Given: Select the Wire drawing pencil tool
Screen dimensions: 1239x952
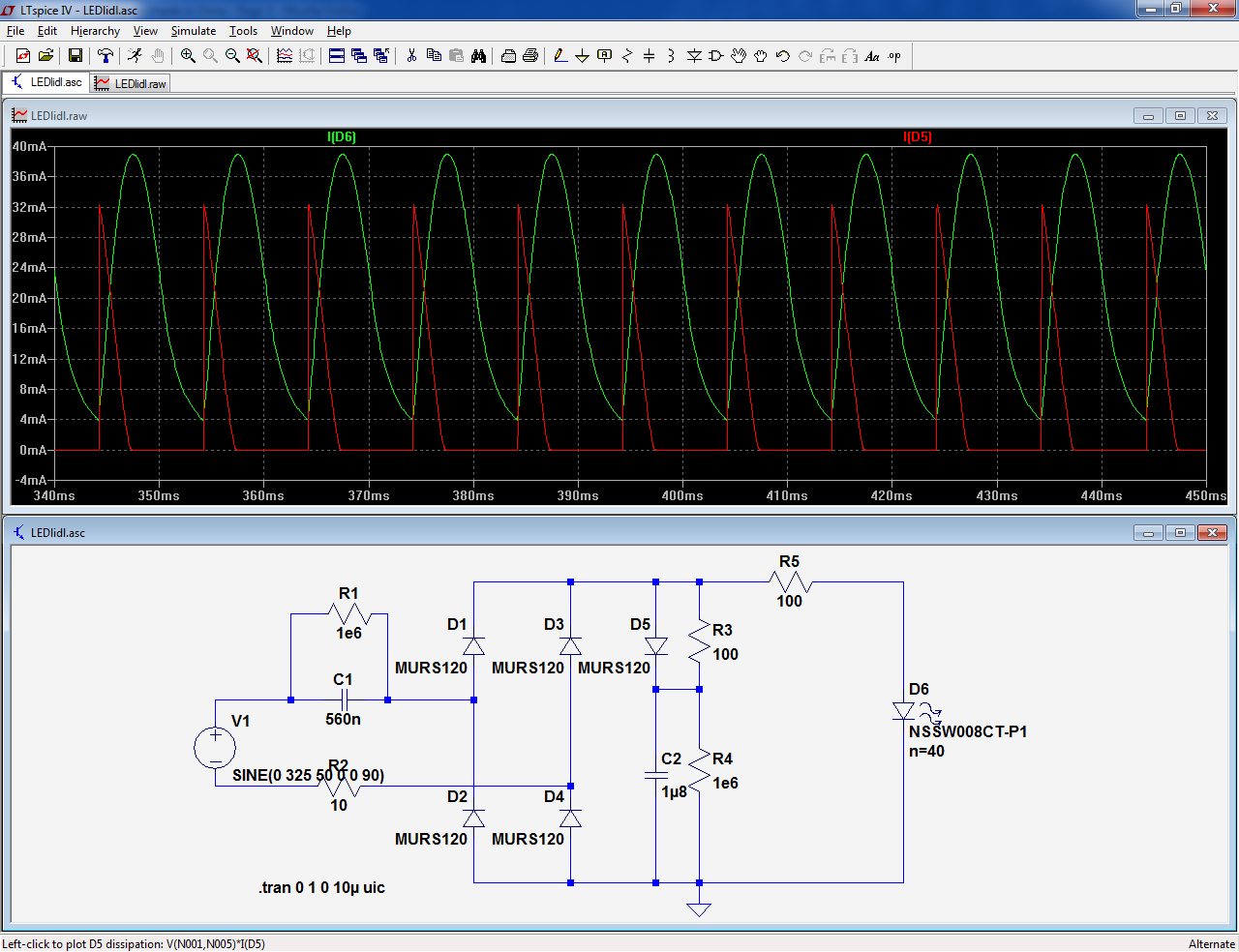Looking at the screenshot, I should [560, 56].
